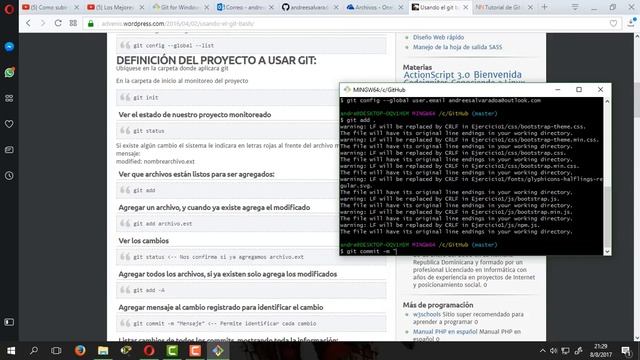
Task: Open Opera from the taskbar
Action: [x=149, y=351]
